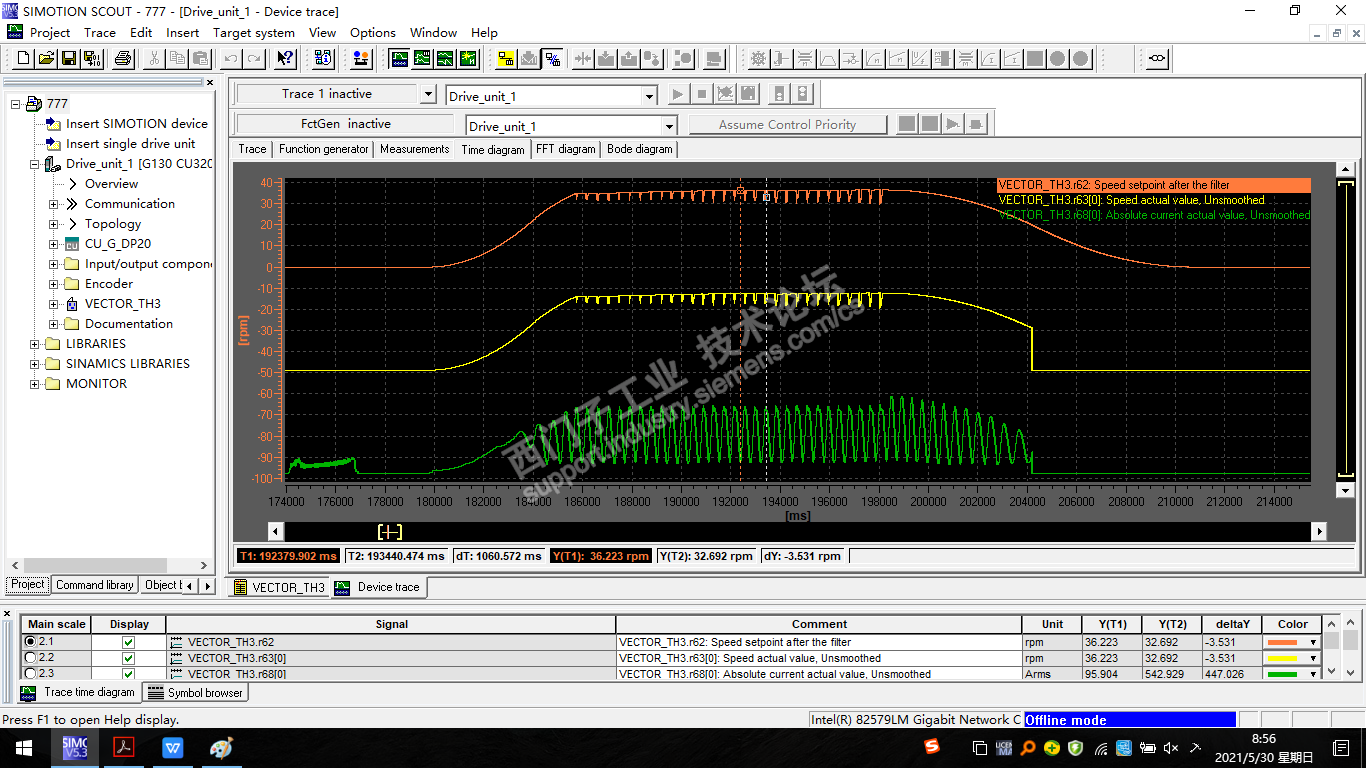Screen dimensions: 1366x768
Task: Switch to the FFT diagram tab
Action: click(x=566, y=149)
